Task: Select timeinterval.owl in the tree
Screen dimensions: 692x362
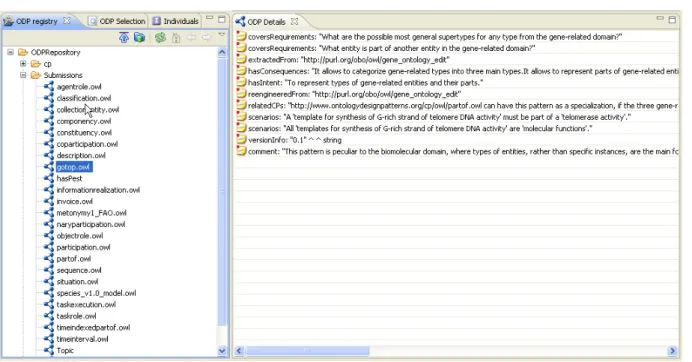Action: pos(82,339)
